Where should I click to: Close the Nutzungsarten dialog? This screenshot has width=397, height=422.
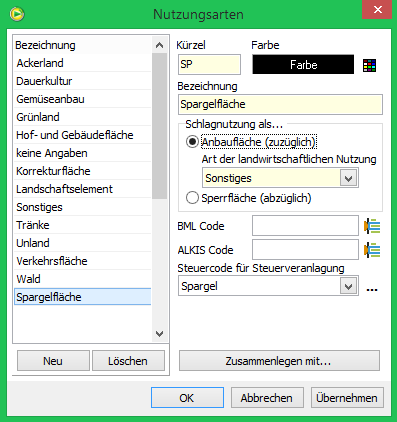pos(377,9)
